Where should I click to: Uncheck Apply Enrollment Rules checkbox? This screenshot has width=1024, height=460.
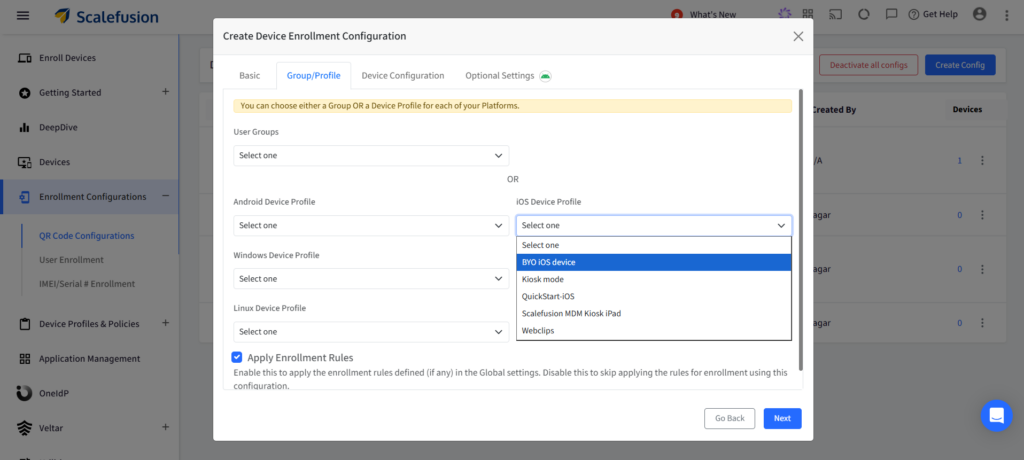(237, 357)
